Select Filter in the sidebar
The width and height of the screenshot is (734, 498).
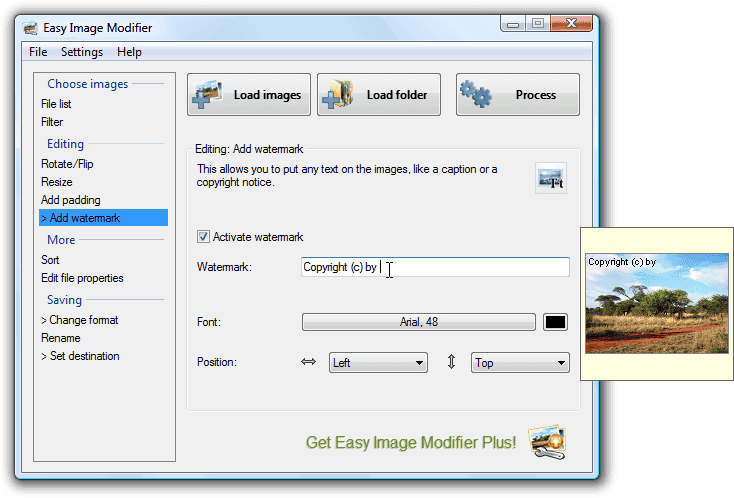pyautogui.click(x=52, y=122)
